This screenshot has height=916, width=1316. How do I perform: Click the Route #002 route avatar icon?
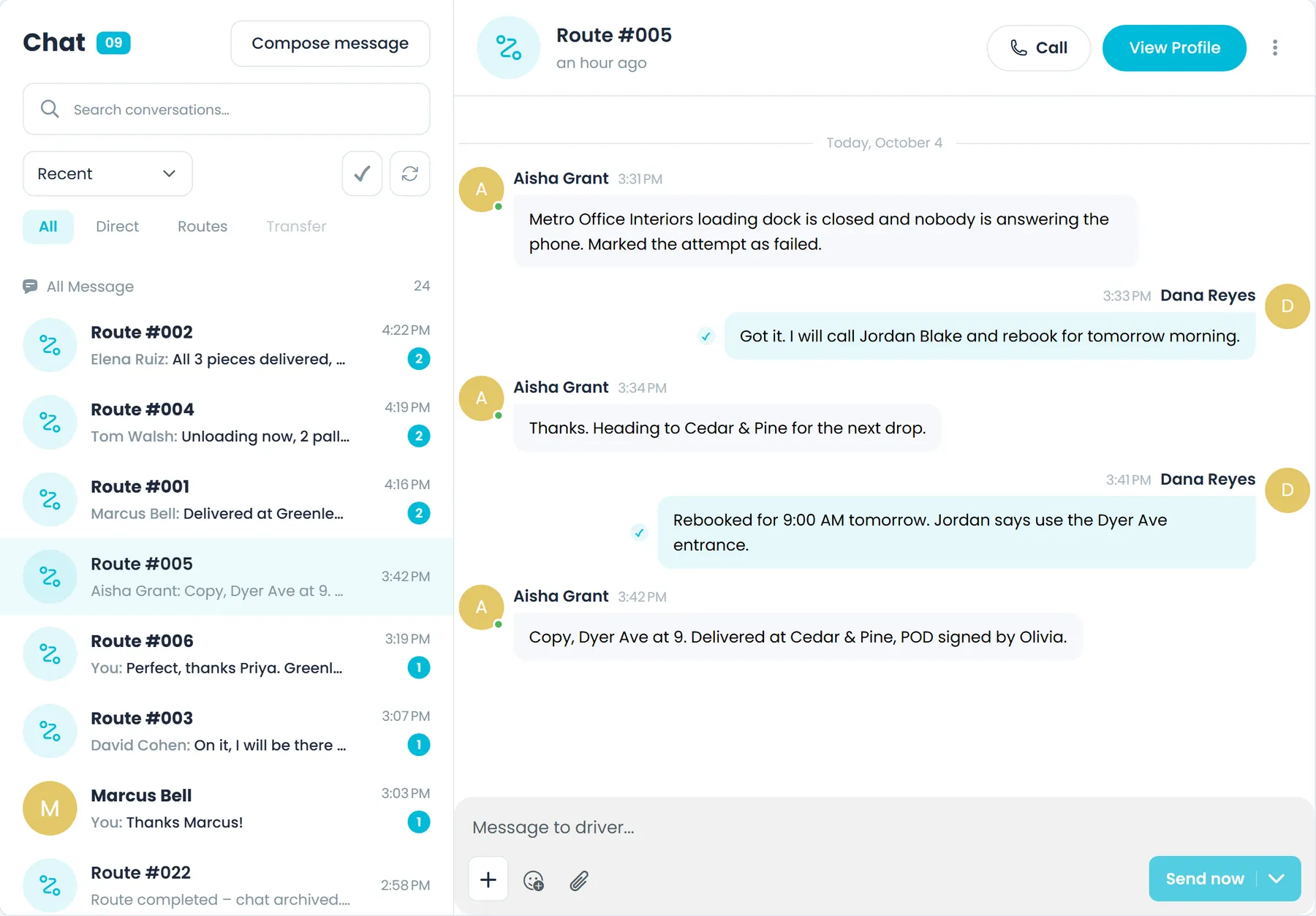tap(50, 344)
